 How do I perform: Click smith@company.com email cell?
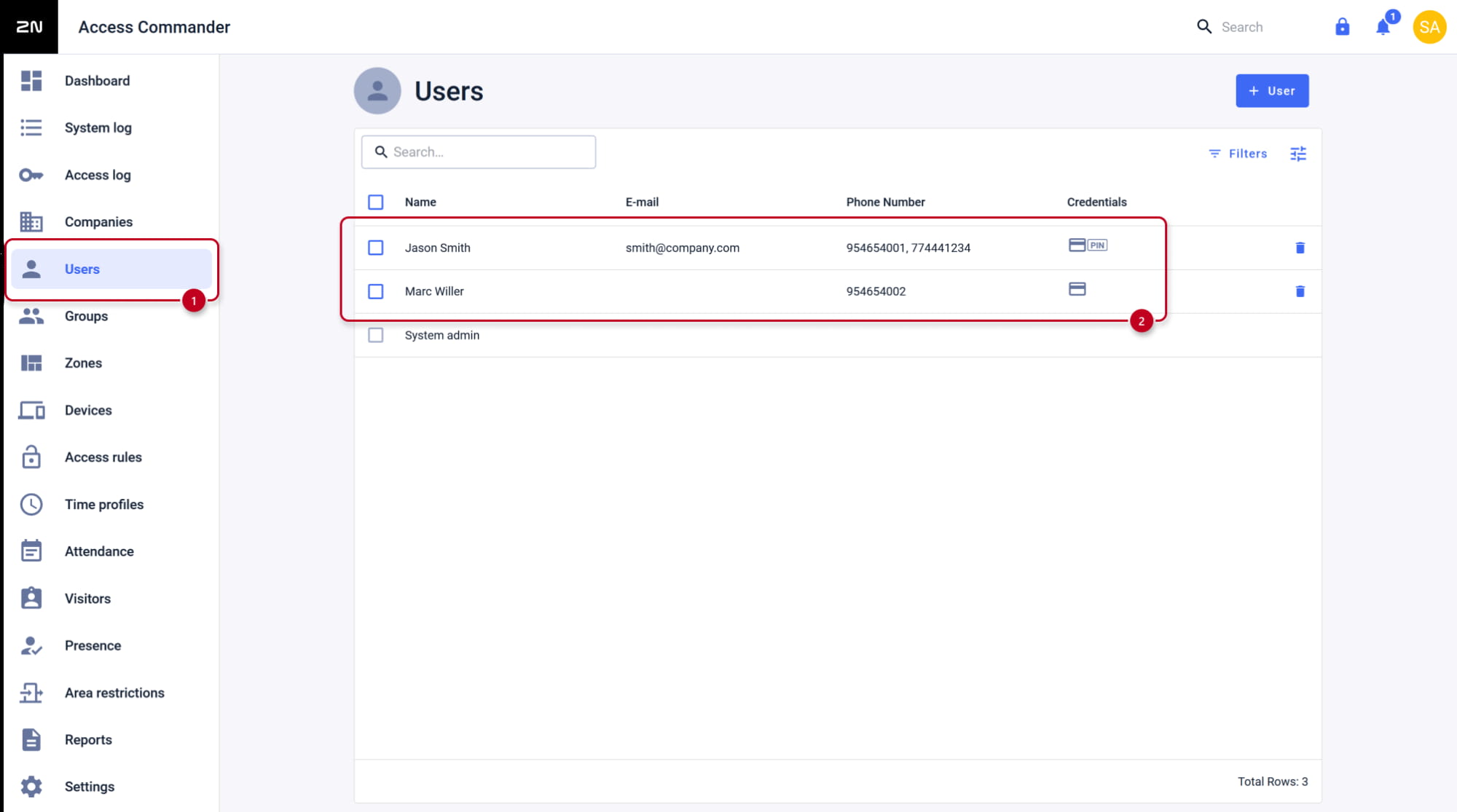(682, 248)
